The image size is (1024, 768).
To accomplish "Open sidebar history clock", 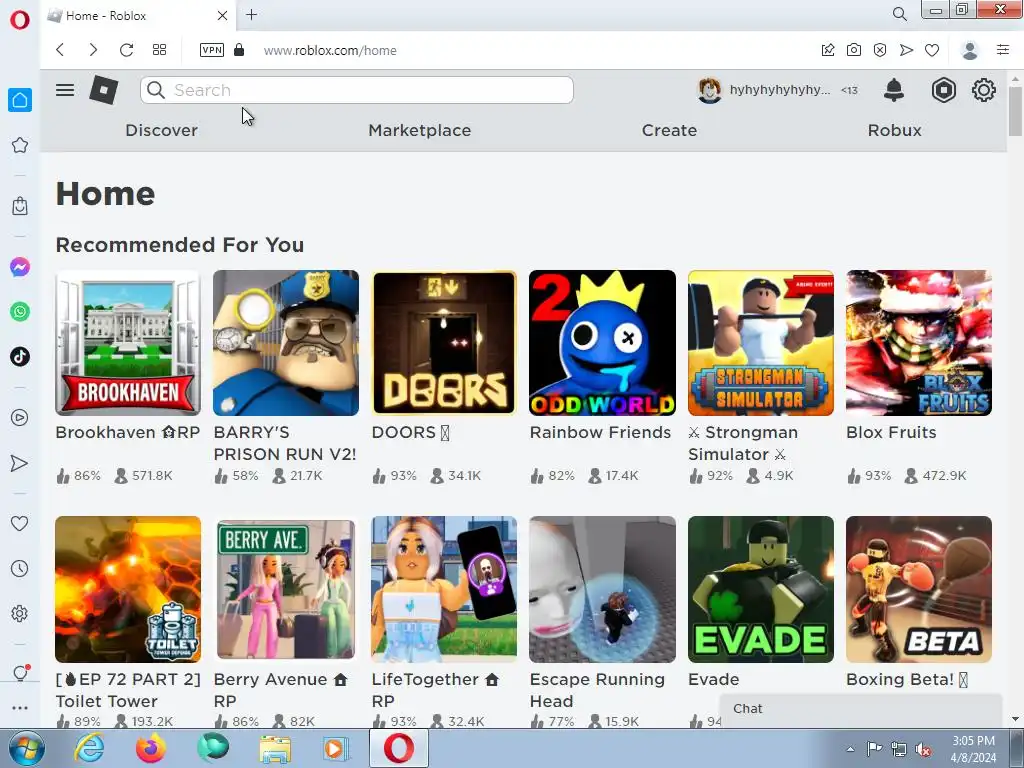I will tap(20, 569).
